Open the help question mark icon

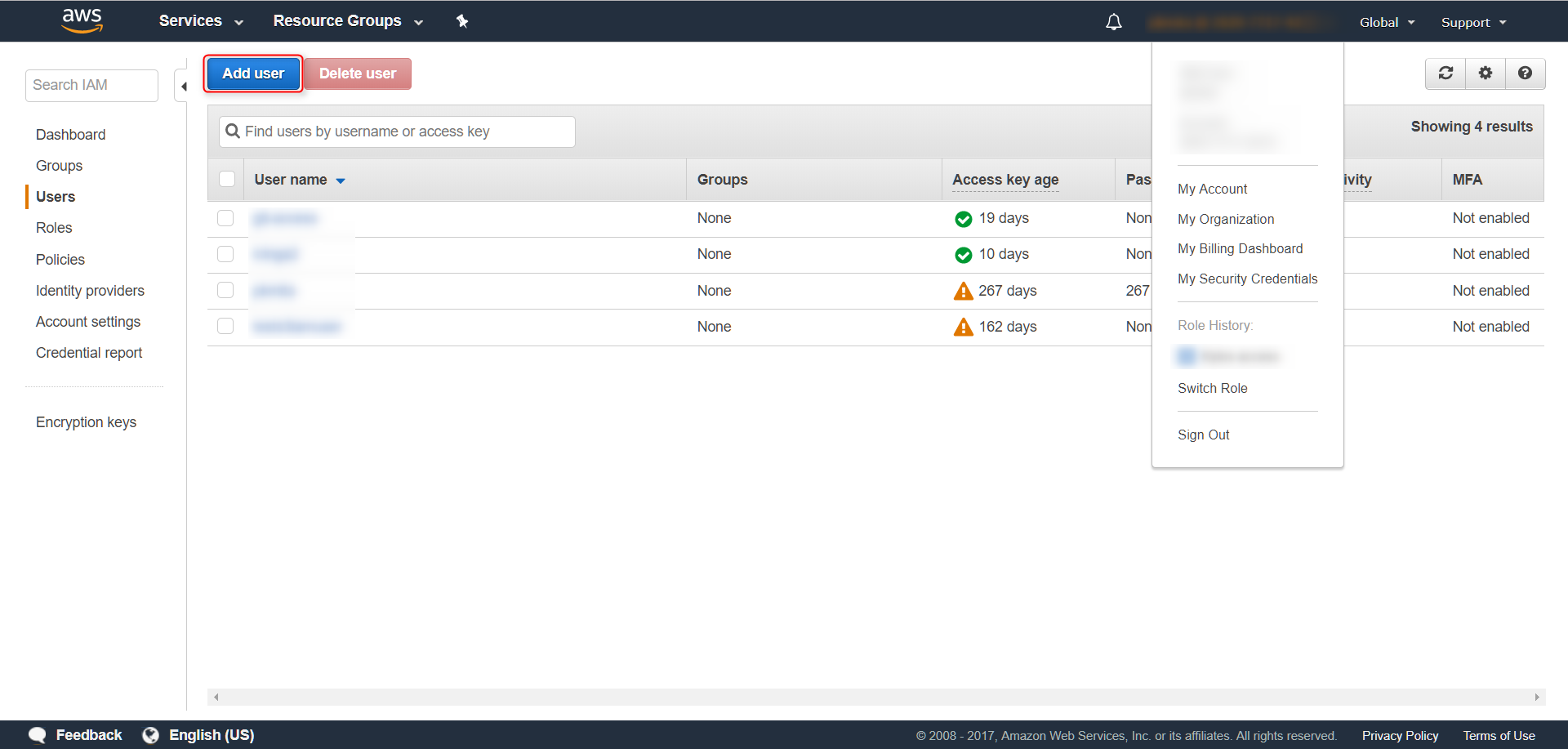[x=1525, y=74]
